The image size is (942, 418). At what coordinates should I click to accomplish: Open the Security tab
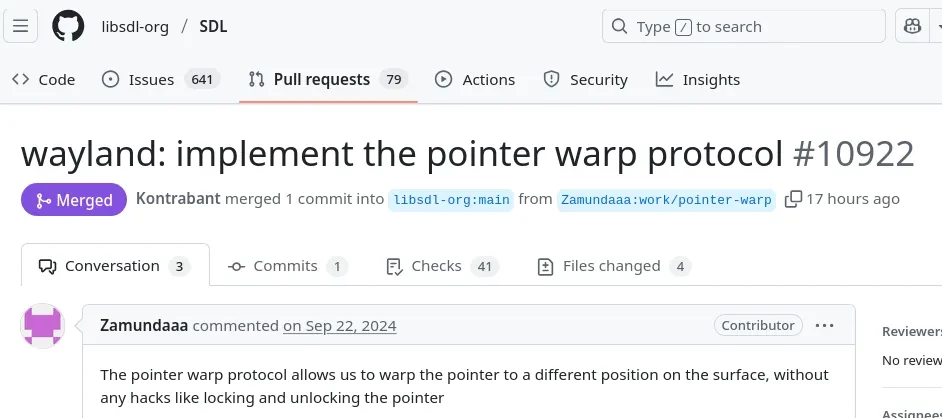coord(585,80)
